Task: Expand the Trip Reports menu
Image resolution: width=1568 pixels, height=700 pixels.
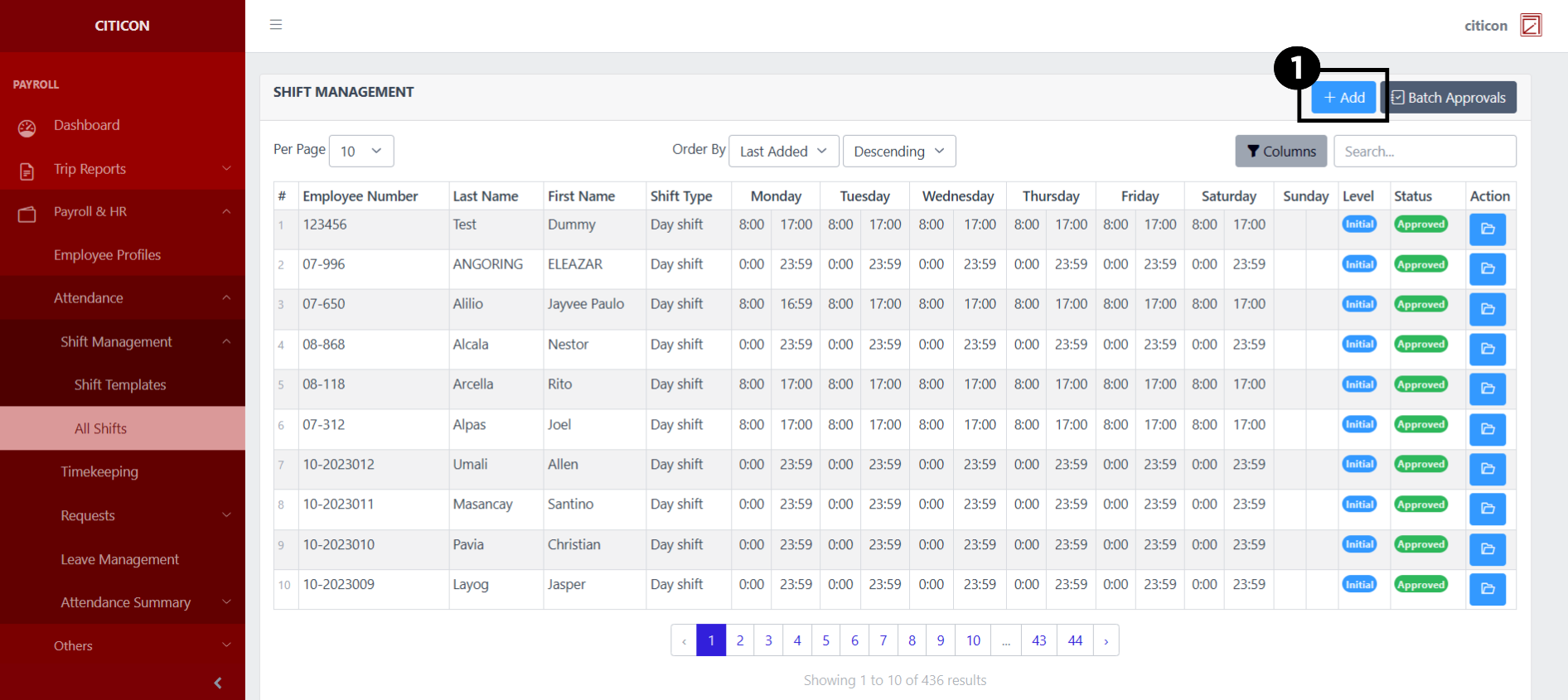Action: coord(123,169)
